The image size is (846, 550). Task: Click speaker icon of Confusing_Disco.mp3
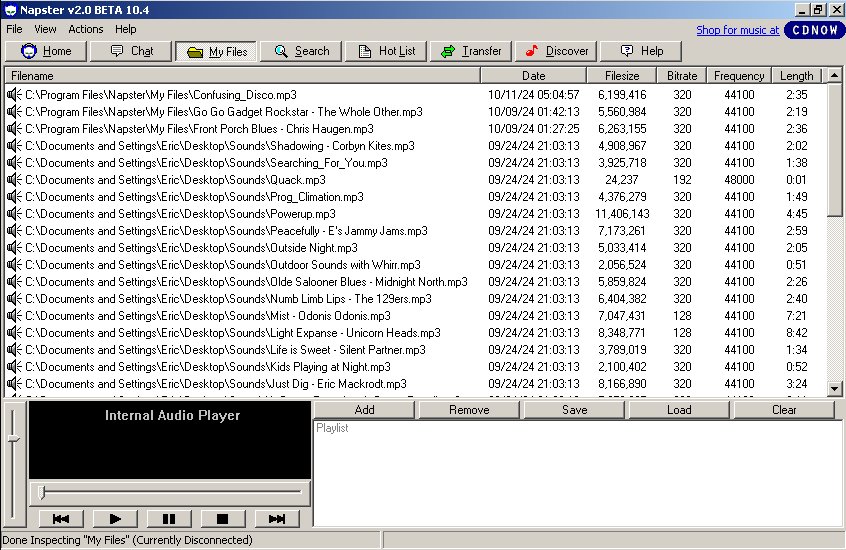click(x=15, y=95)
